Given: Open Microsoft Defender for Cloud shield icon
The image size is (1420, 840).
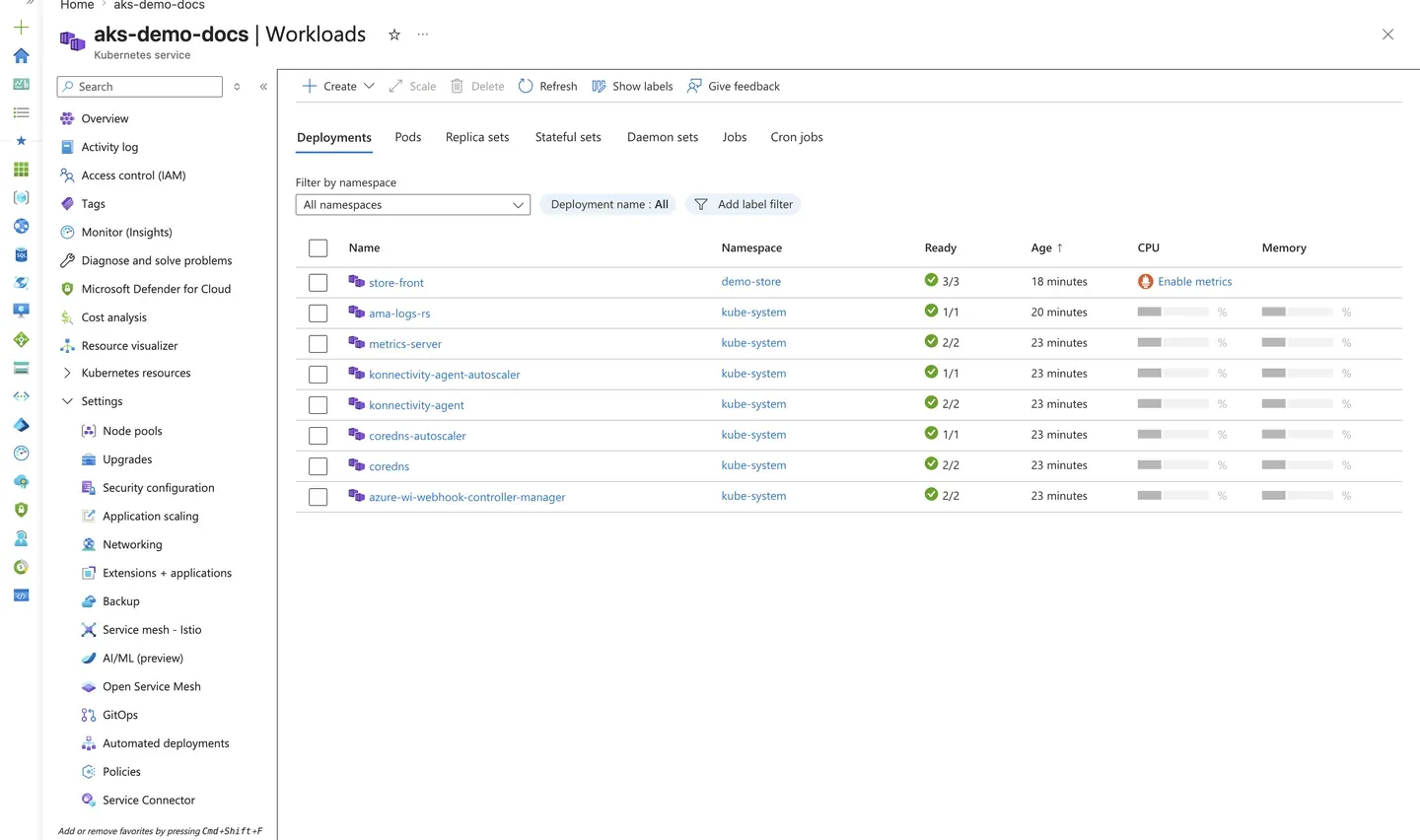Looking at the screenshot, I should point(67,289).
